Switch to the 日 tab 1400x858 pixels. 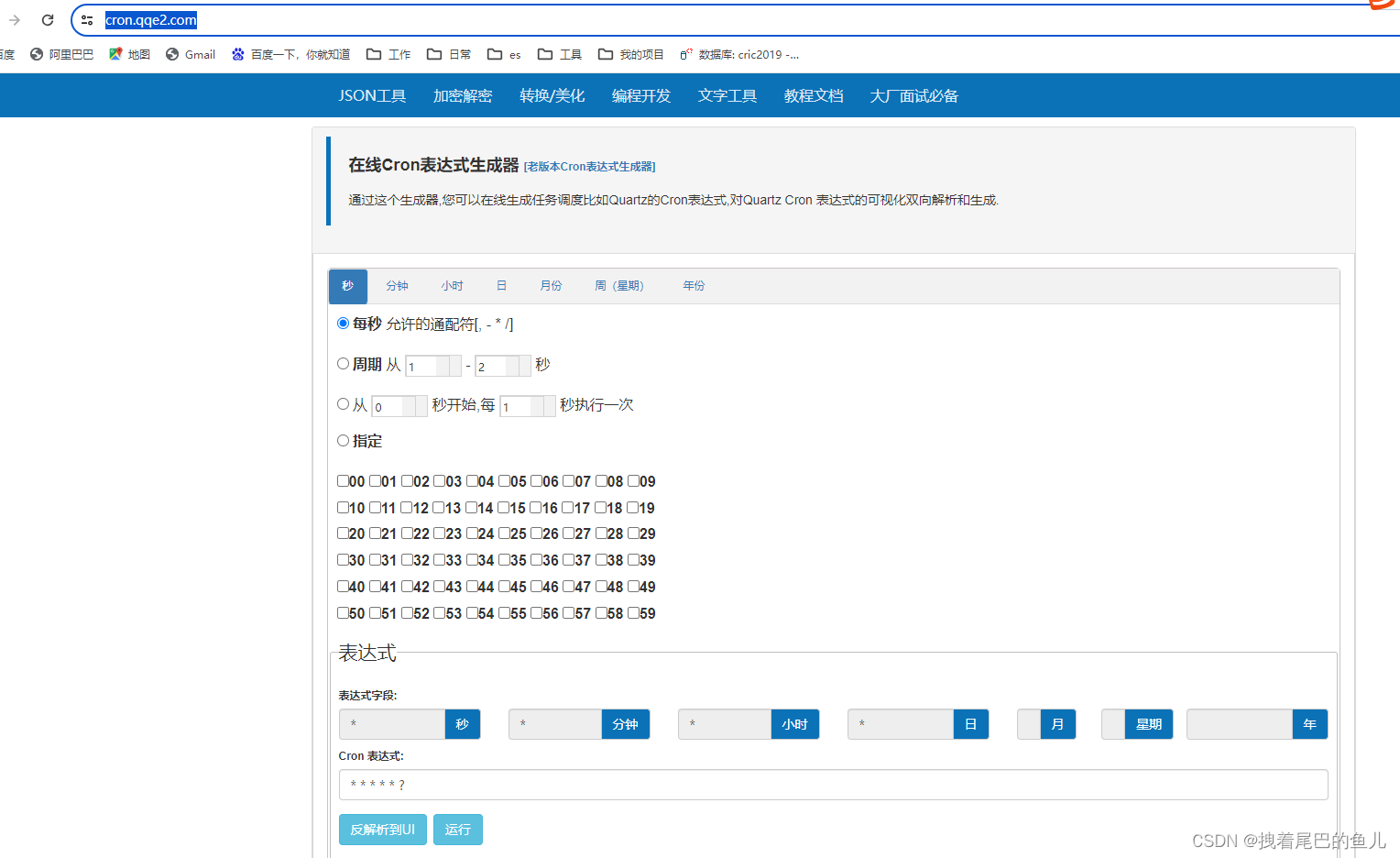pos(501,286)
